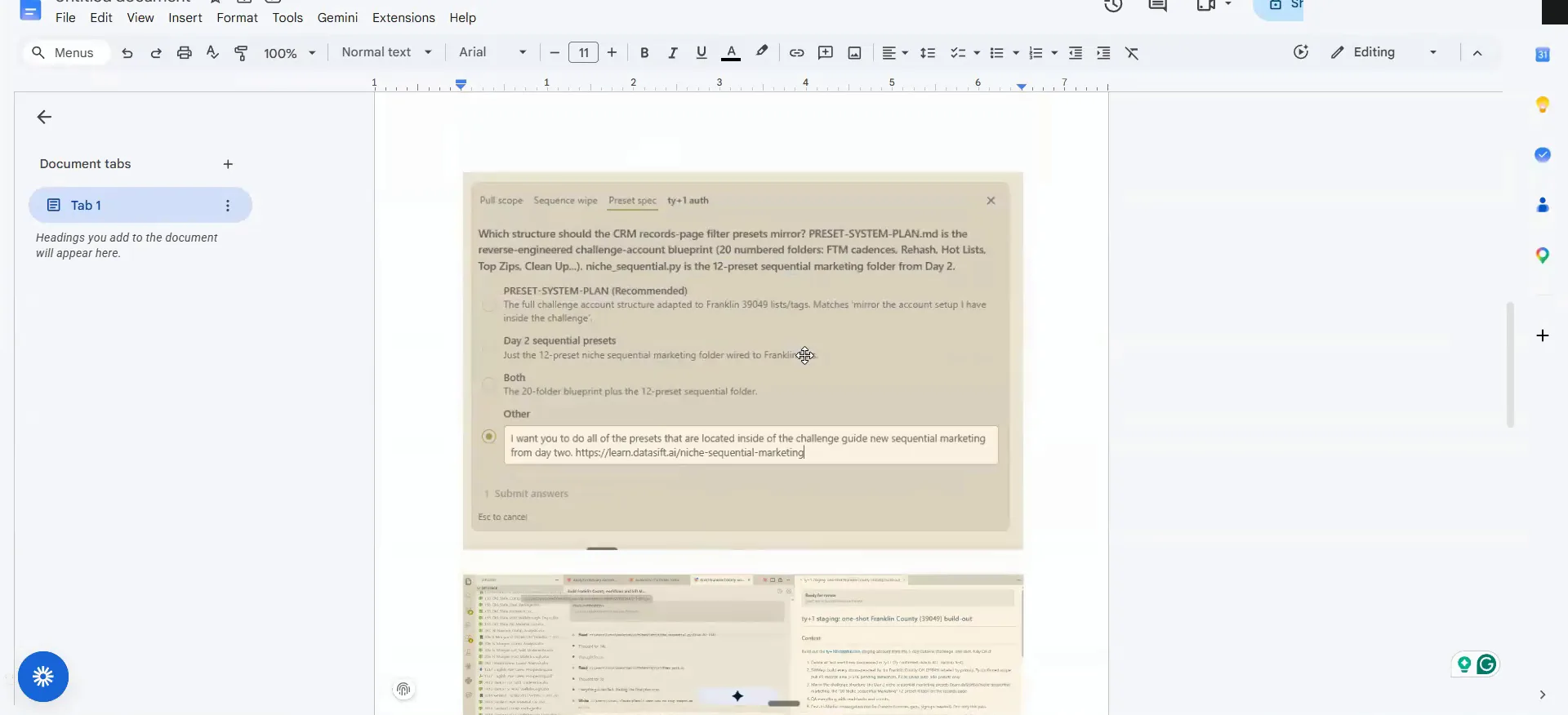Click the Redo arrow icon
The image size is (1568, 715).
point(156,53)
